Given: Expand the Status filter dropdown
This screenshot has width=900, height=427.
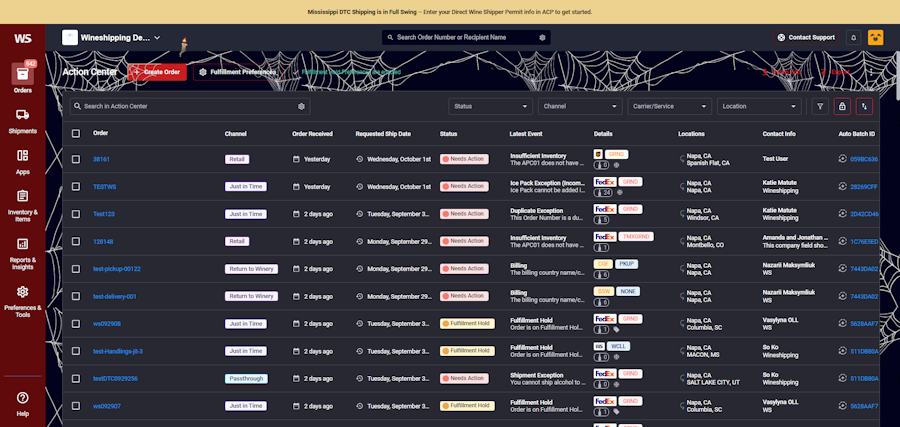Looking at the screenshot, I should [490, 106].
